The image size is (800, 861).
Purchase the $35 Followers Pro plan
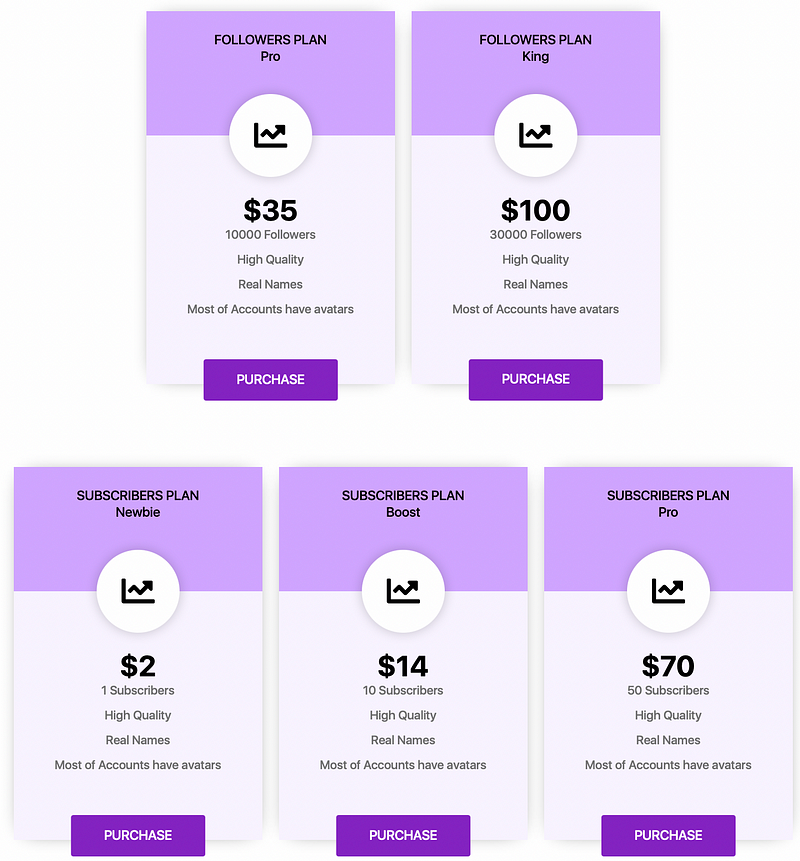pyautogui.click(x=271, y=379)
